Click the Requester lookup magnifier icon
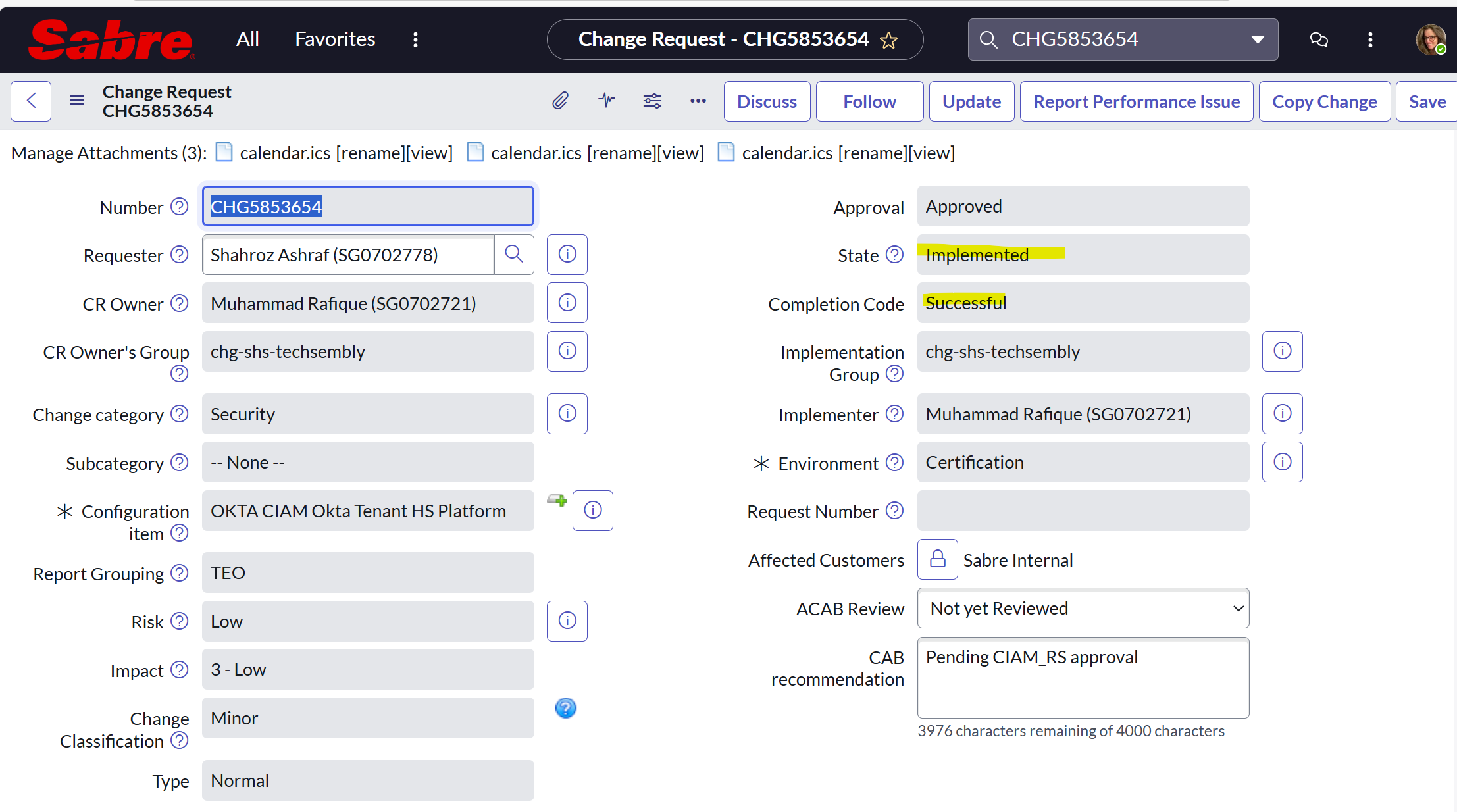The image size is (1457, 812). [x=513, y=254]
